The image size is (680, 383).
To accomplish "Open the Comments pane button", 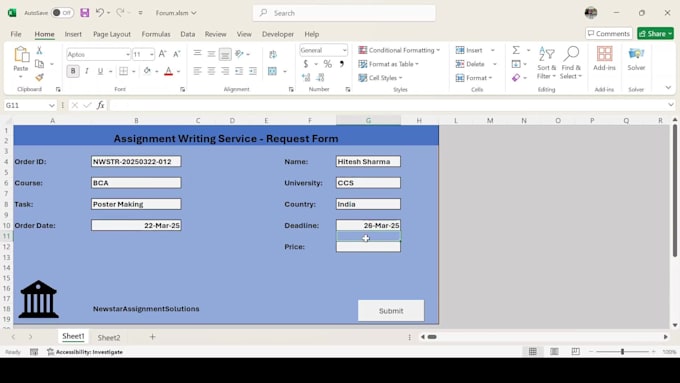I will [609, 33].
